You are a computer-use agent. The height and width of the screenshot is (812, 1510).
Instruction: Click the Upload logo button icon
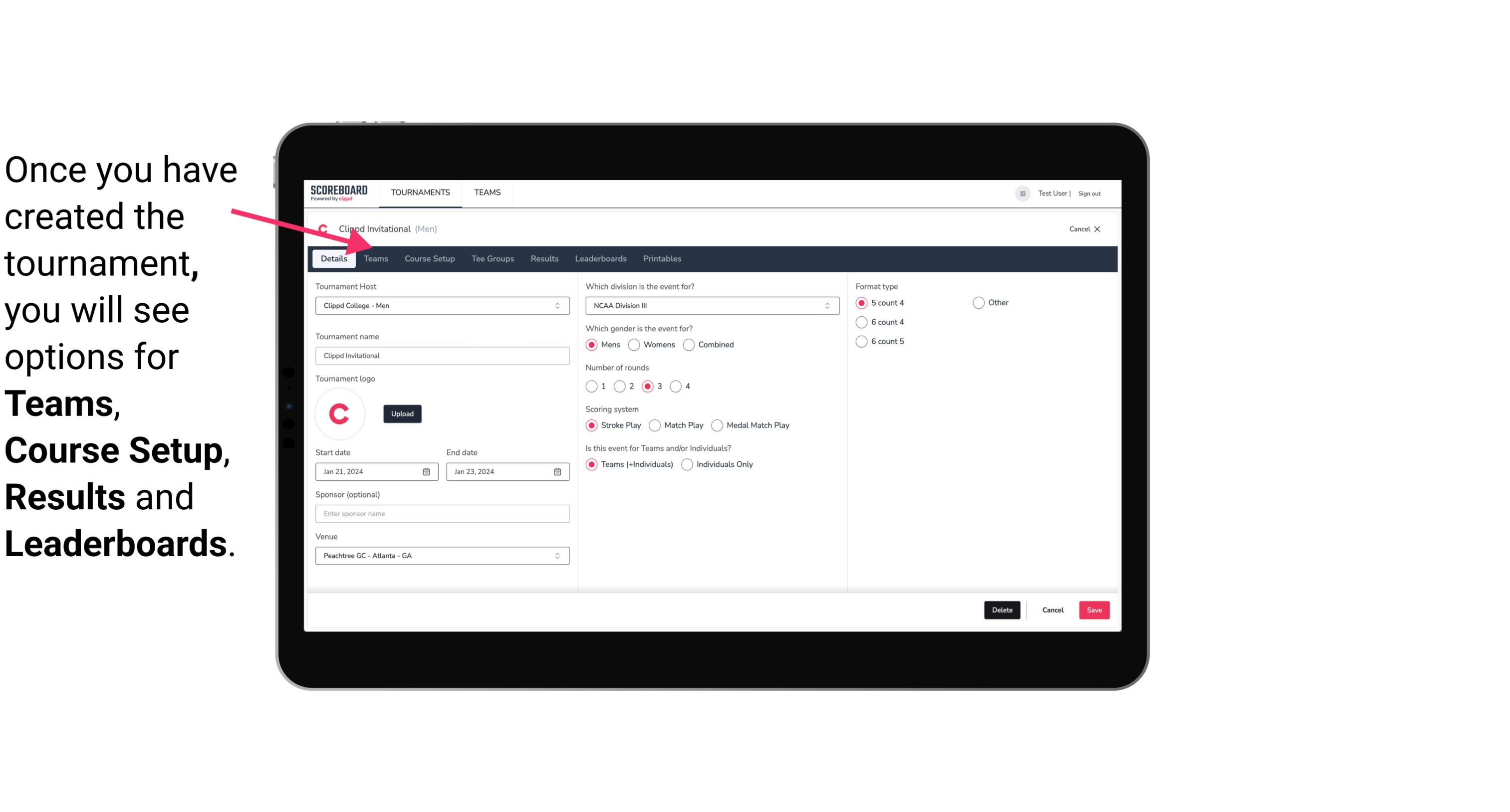(402, 413)
